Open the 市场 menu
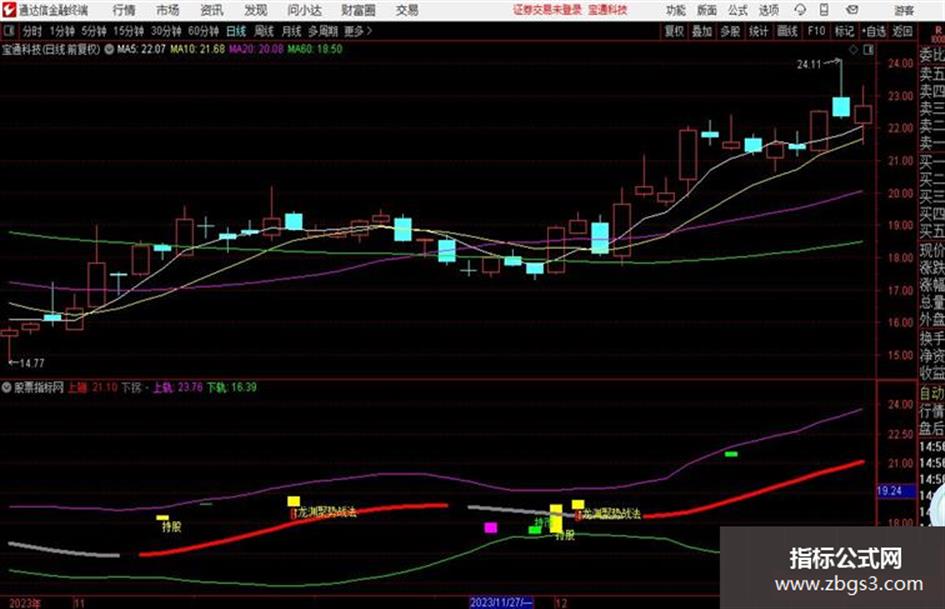This screenshot has width=945, height=609. 168,10
